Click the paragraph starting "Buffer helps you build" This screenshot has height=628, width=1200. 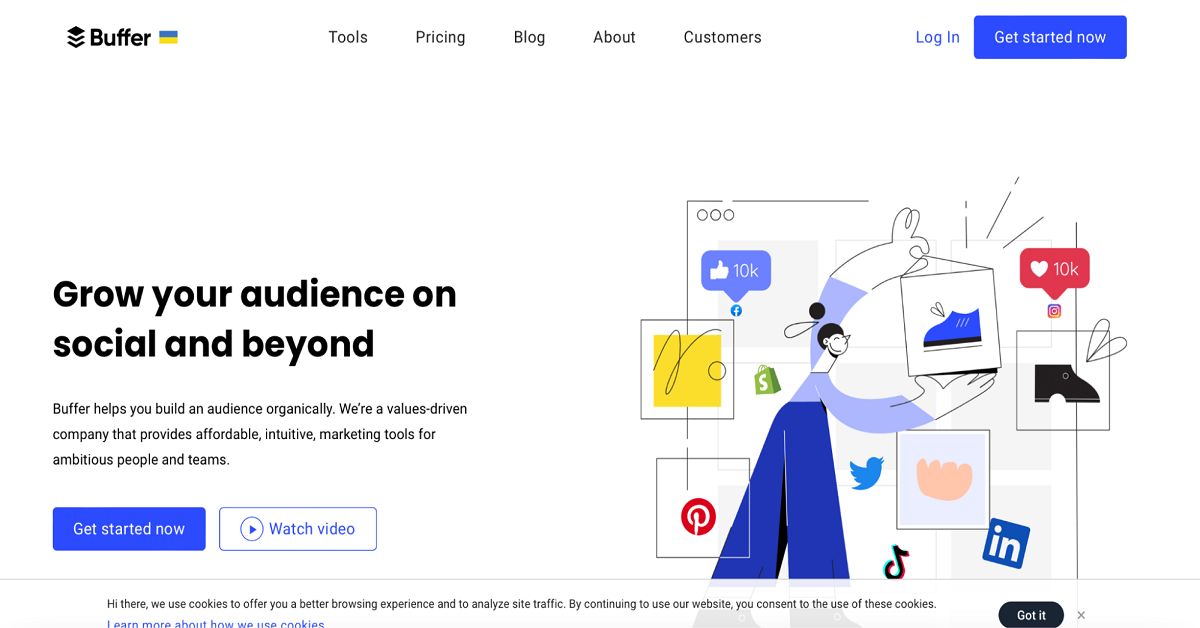tap(260, 434)
